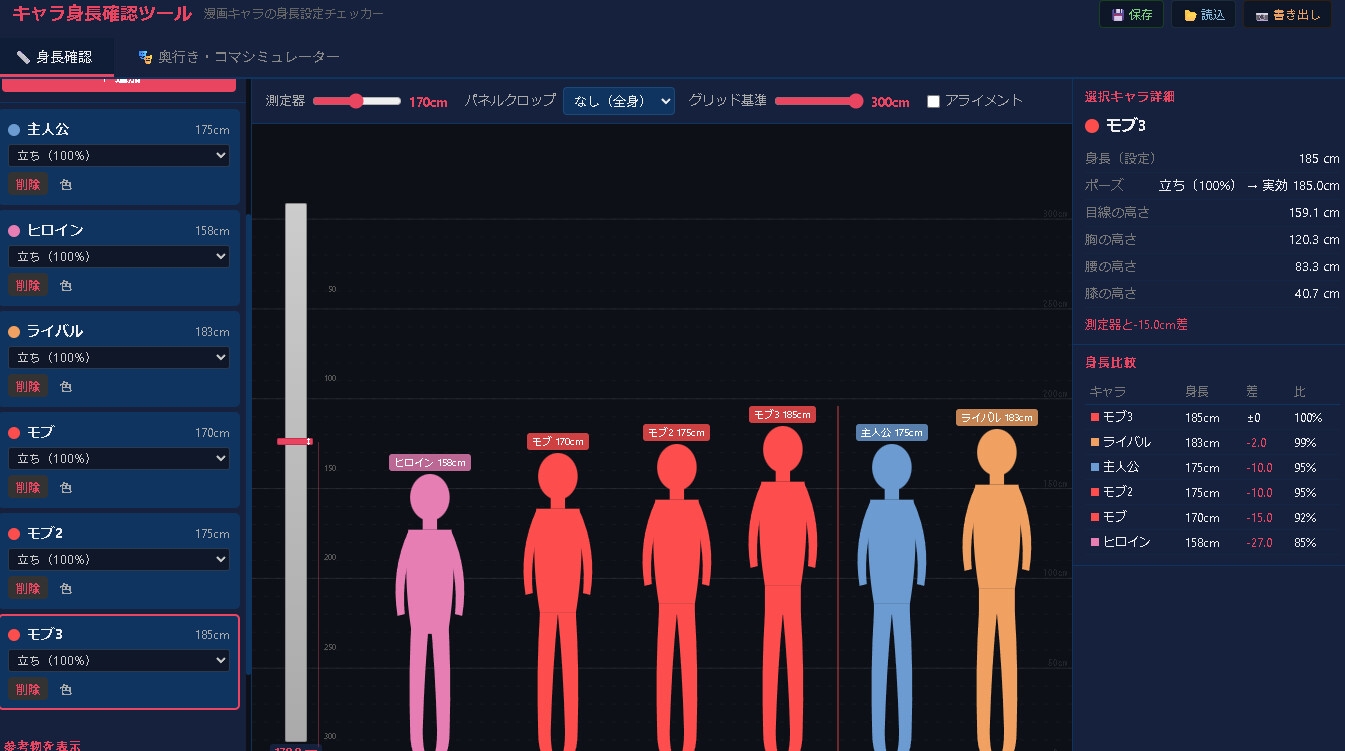Image resolution: width=1345 pixels, height=751 pixels.
Task: Enable the アライメント checkbox
Action: tap(933, 101)
